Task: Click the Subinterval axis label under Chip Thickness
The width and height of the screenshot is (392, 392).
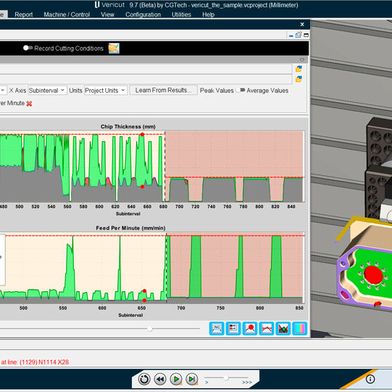Action: (x=128, y=214)
